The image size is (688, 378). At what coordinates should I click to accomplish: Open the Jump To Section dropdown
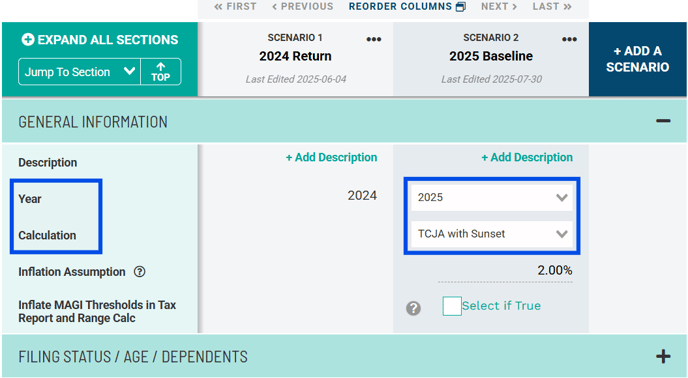[x=79, y=72]
